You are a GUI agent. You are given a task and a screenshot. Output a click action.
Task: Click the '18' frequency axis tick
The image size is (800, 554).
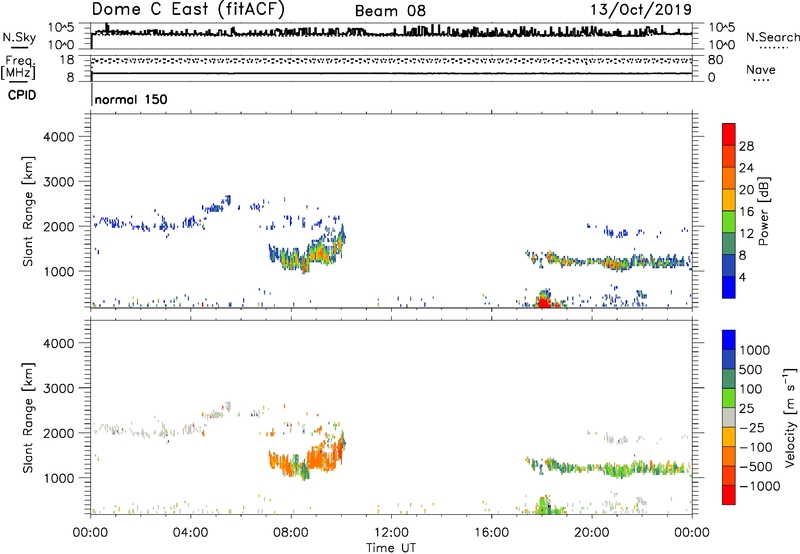[x=67, y=60]
